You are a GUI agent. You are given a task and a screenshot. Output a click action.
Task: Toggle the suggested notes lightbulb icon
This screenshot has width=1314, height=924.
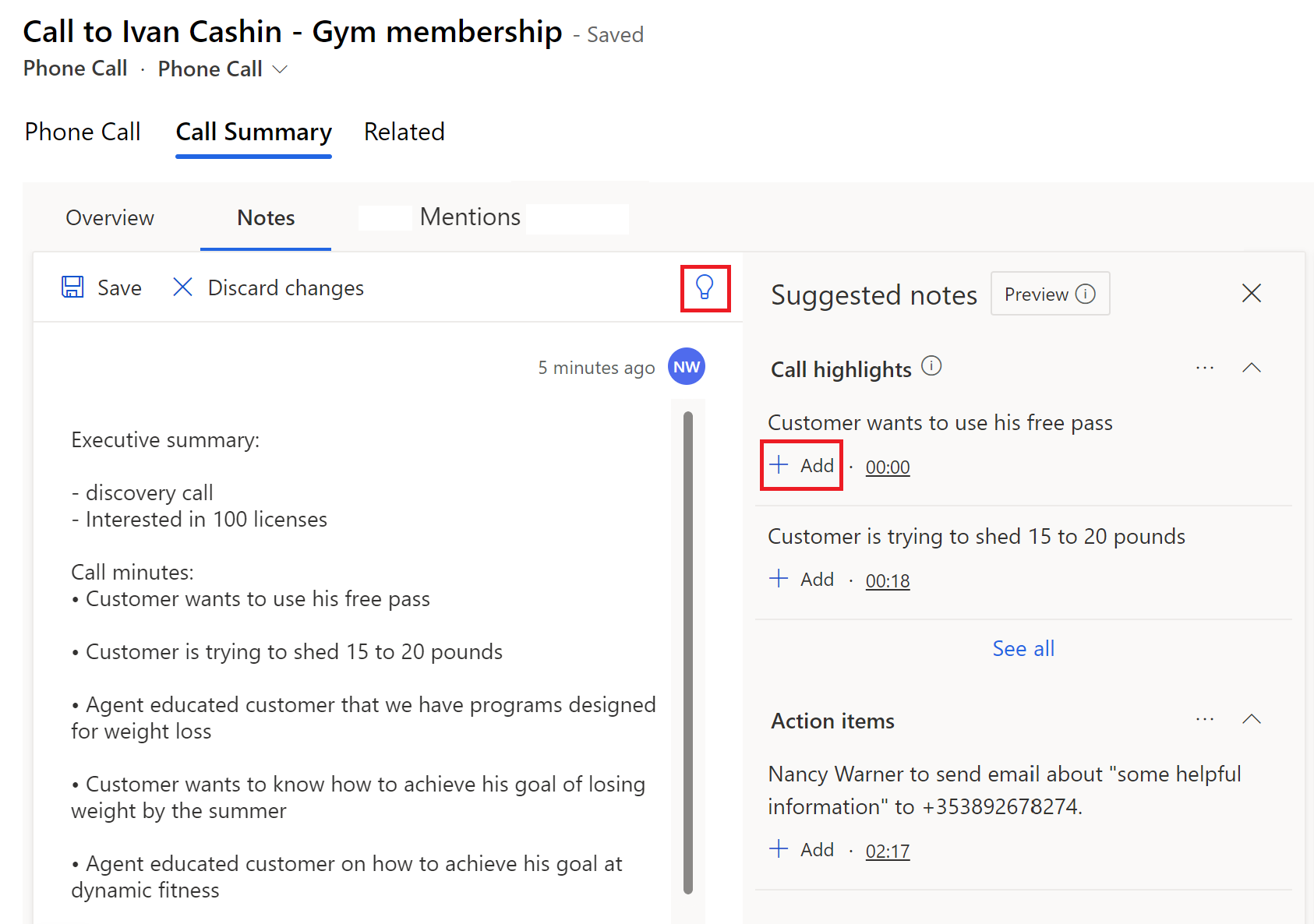(x=705, y=287)
